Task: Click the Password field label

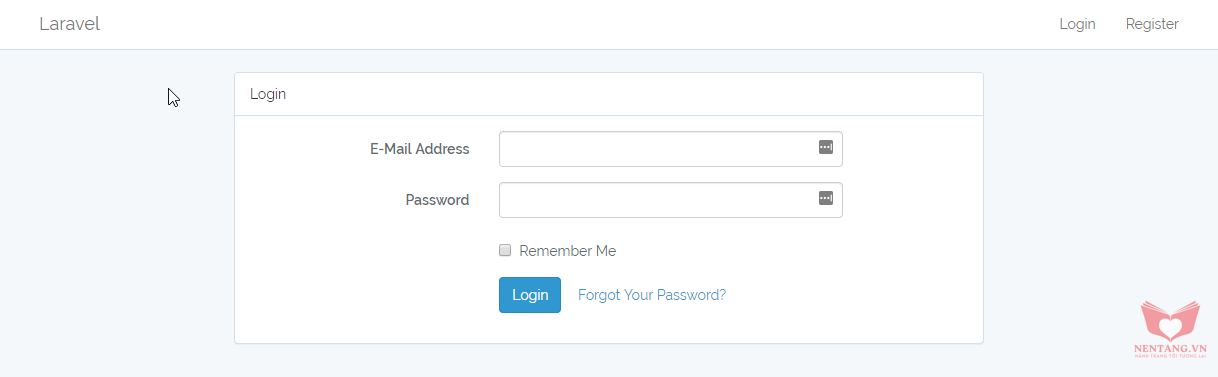Action: [x=437, y=200]
